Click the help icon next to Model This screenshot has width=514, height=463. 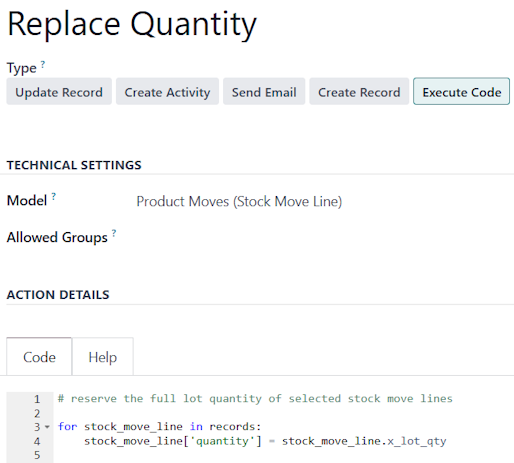[x=54, y=196]
